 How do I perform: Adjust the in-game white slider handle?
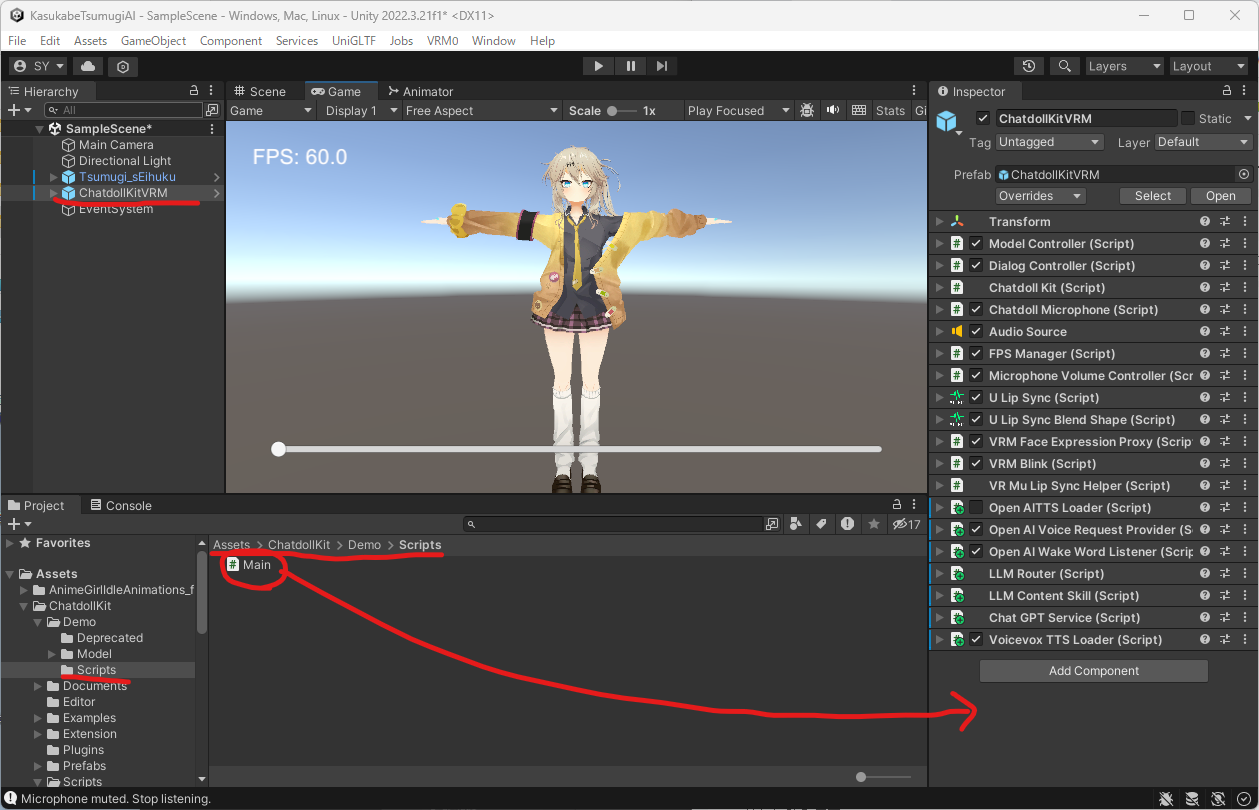[x=279, y=450]
